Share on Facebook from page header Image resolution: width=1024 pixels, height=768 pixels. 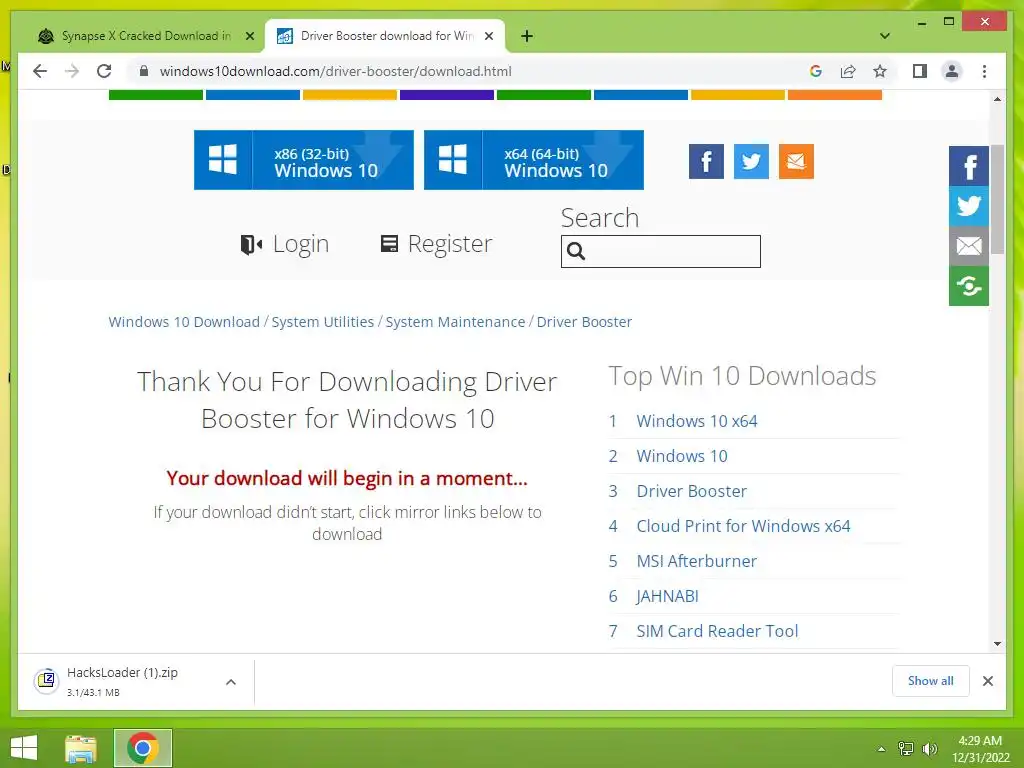706,161
